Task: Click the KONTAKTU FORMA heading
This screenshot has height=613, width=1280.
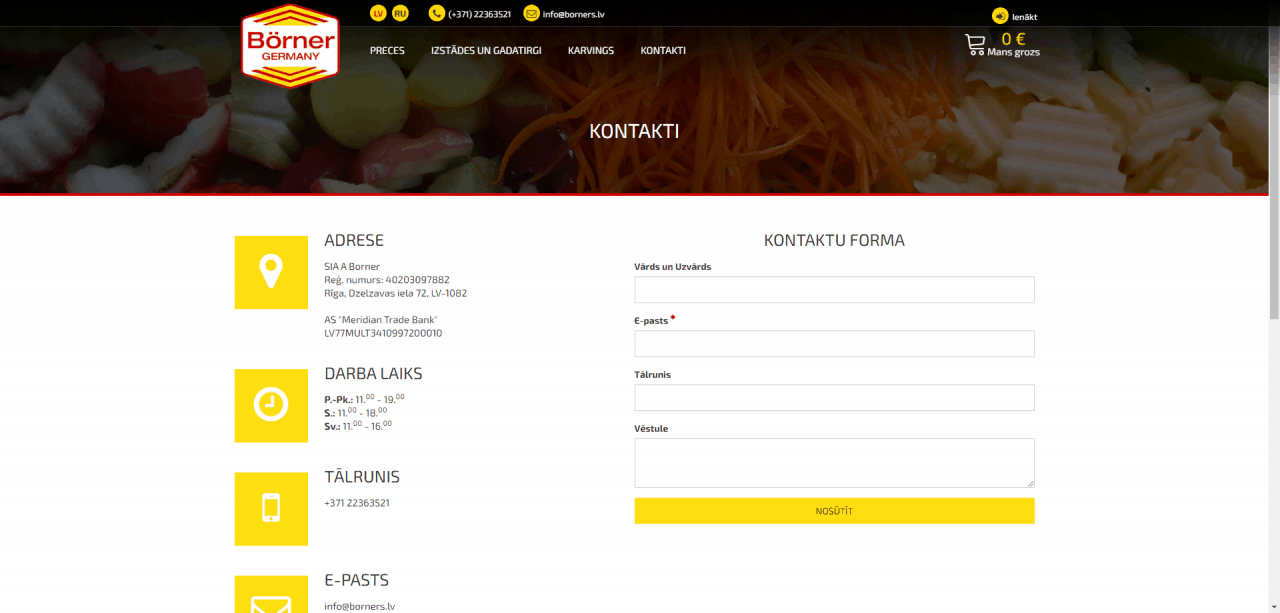Action: [x=834, y=240]
